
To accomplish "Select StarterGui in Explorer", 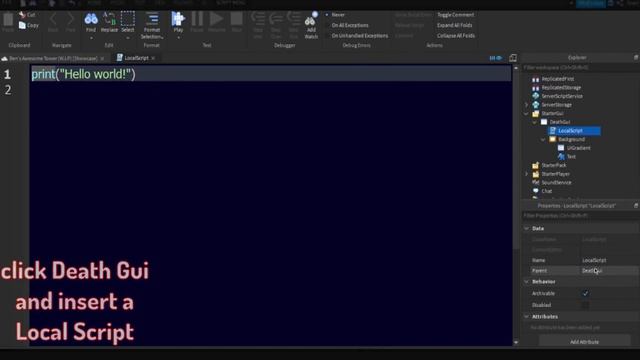I will (552, 113).
